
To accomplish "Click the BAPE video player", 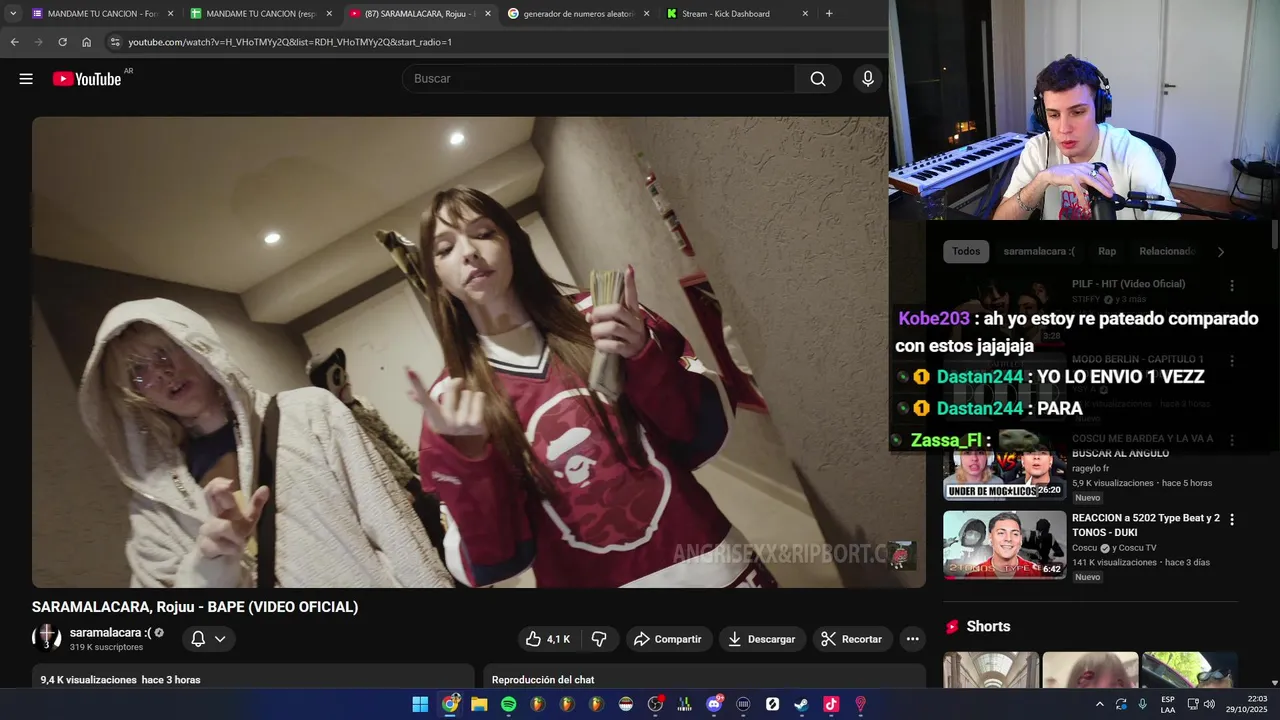I will pyautogui.click(x=479, y=352).
